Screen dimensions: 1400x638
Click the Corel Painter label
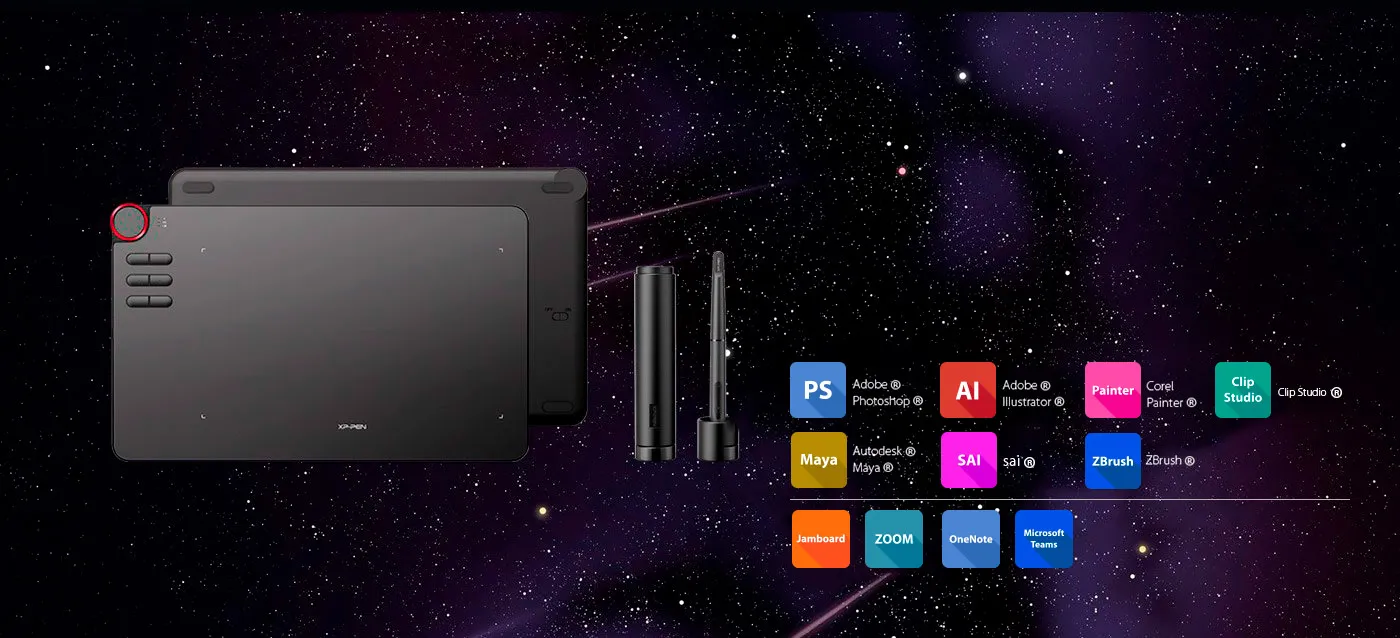[x=1171, y=394]
